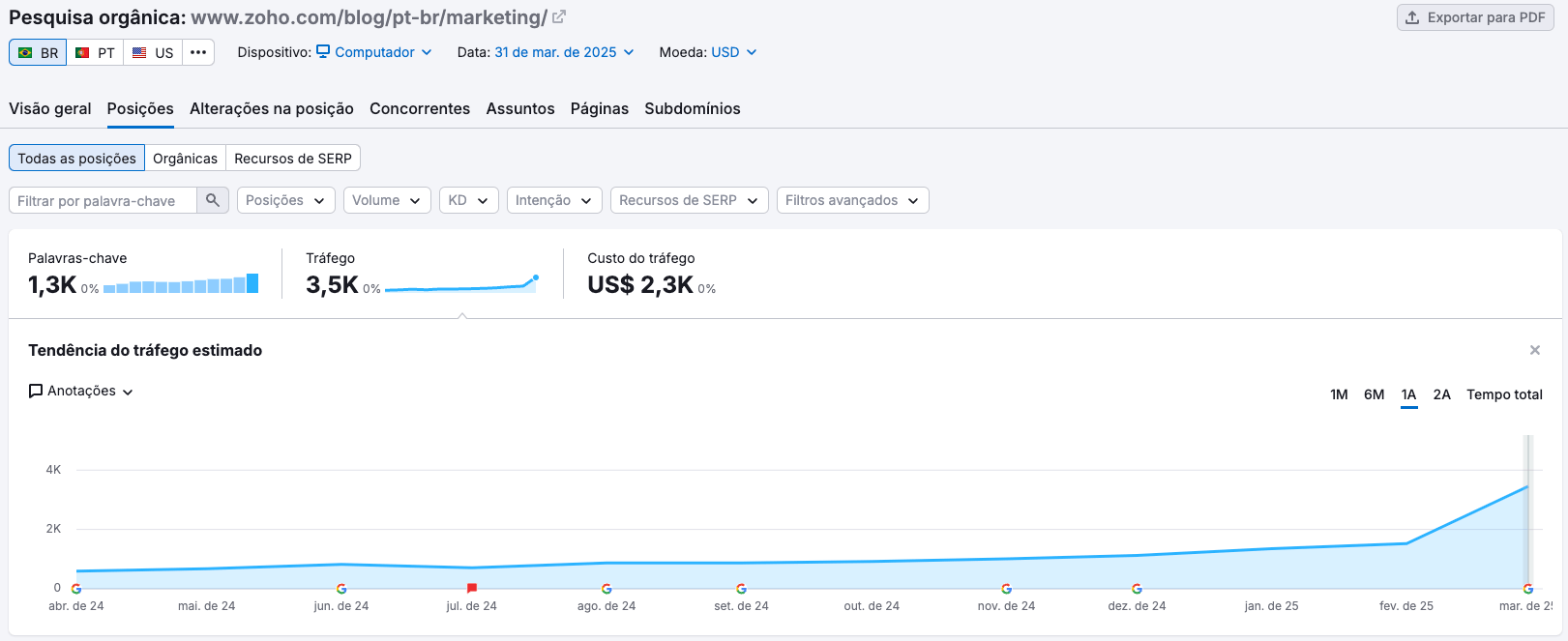This screenshot has height=641, width=1568.
Task: Open the Páginas tab
Action: tap(600, 108)
